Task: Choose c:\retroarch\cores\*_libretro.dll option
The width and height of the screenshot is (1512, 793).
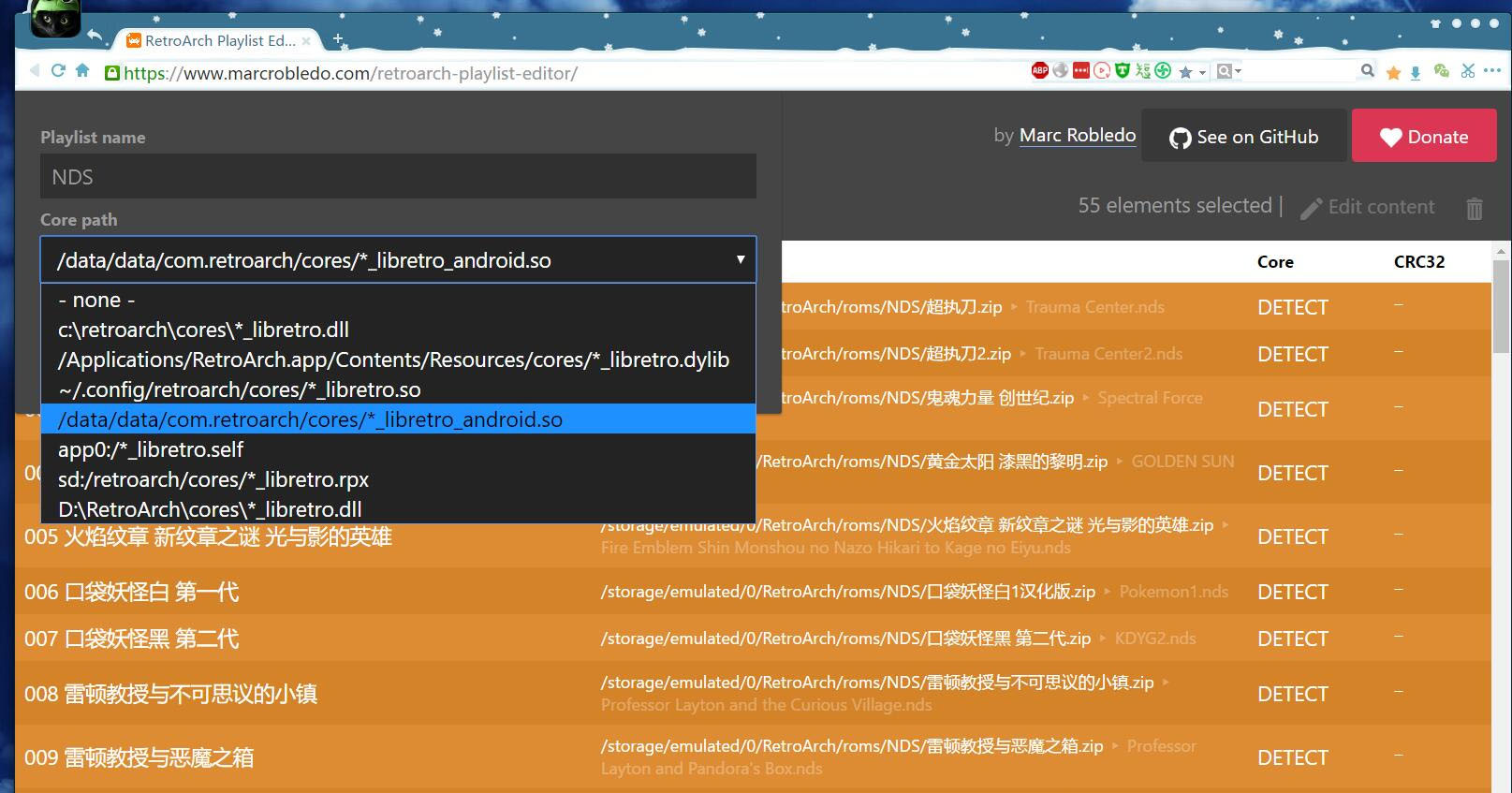Action: (398, 330)
